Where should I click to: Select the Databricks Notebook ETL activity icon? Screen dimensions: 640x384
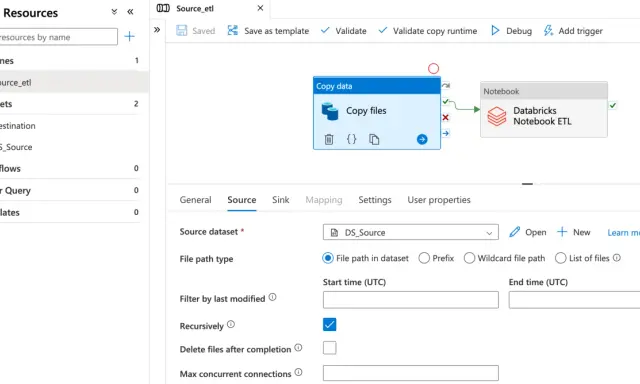[x=497, y=116]
